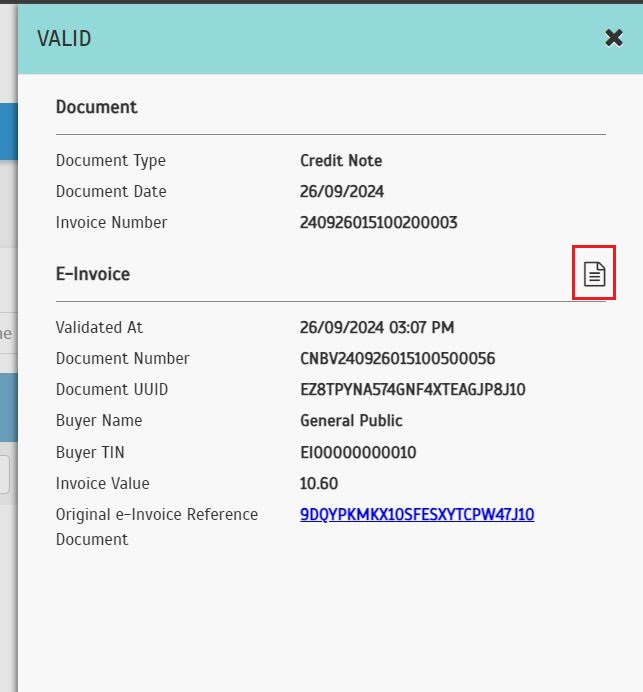Click the E-Invoice section heading
Screen dimensions: 643x692
pos(93,273)
